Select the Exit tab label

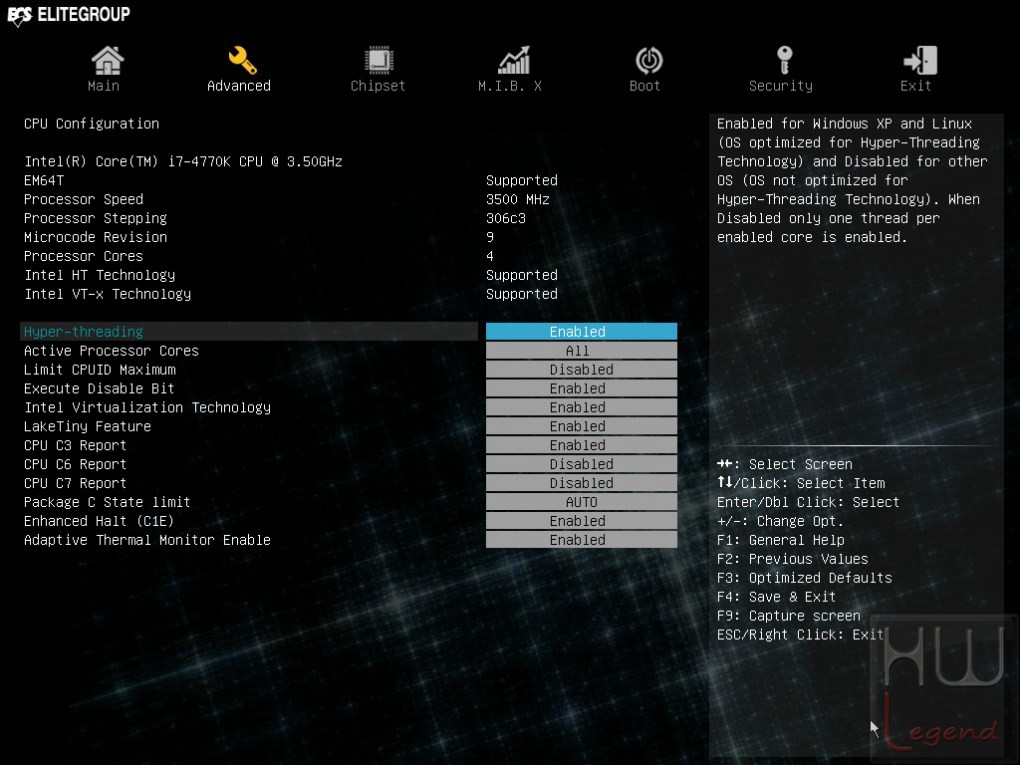click(915, 86)
